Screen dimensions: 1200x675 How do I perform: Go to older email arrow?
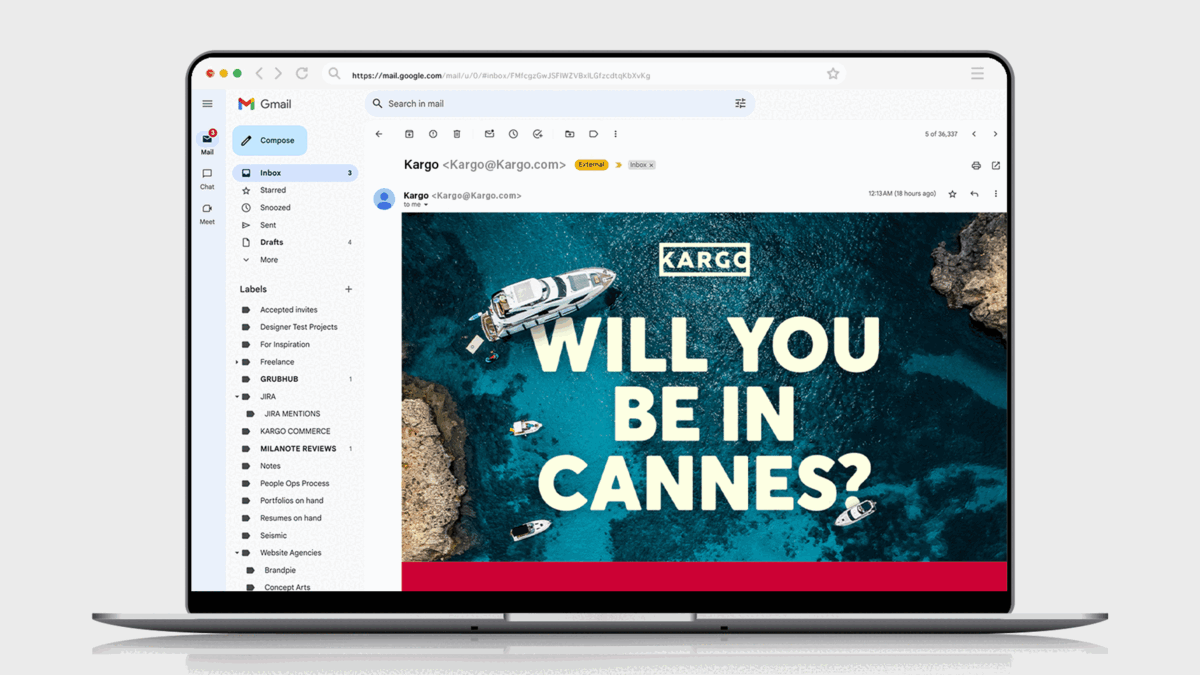coord(995,134)
